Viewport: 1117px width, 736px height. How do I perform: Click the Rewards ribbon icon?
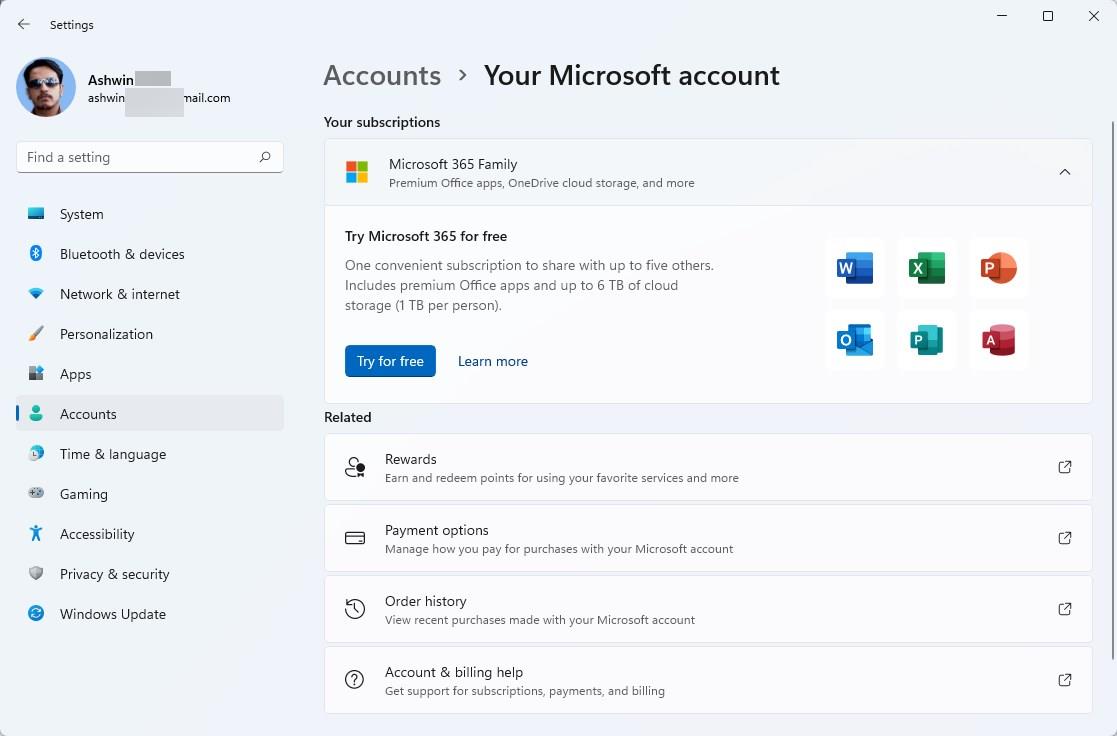[354, 466]
